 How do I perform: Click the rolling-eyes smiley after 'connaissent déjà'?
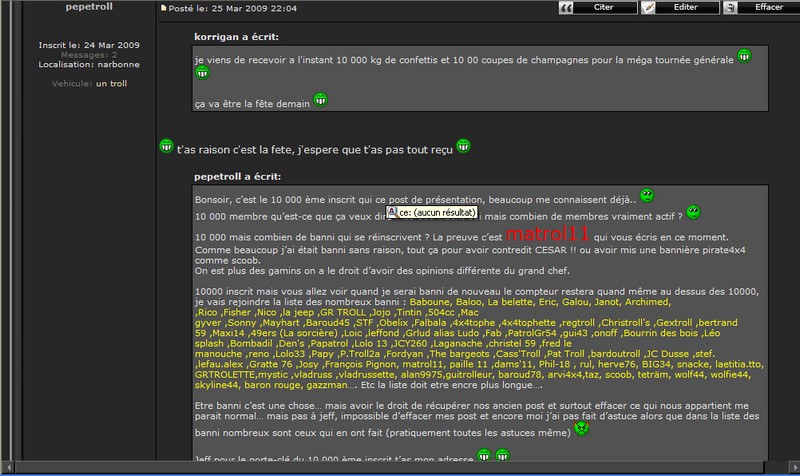[x=647, y=195]
